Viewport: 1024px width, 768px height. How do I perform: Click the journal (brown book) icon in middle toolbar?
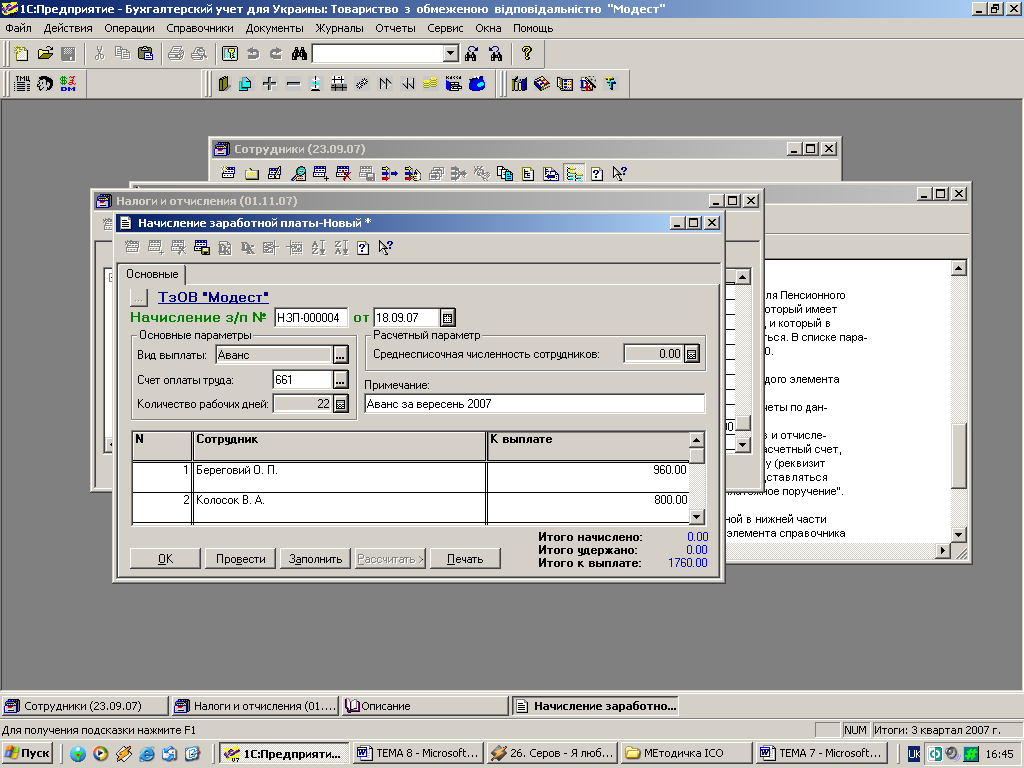click(224, 84)
